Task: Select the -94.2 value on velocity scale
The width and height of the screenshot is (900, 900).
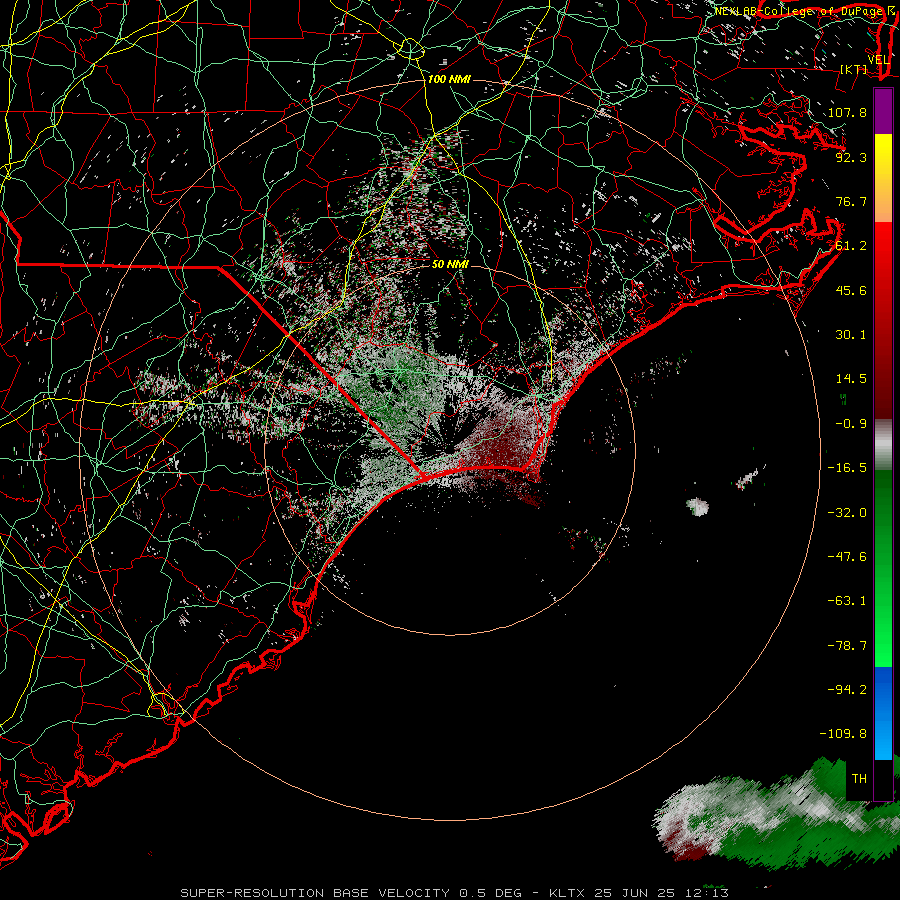Action: click(847, 690)
